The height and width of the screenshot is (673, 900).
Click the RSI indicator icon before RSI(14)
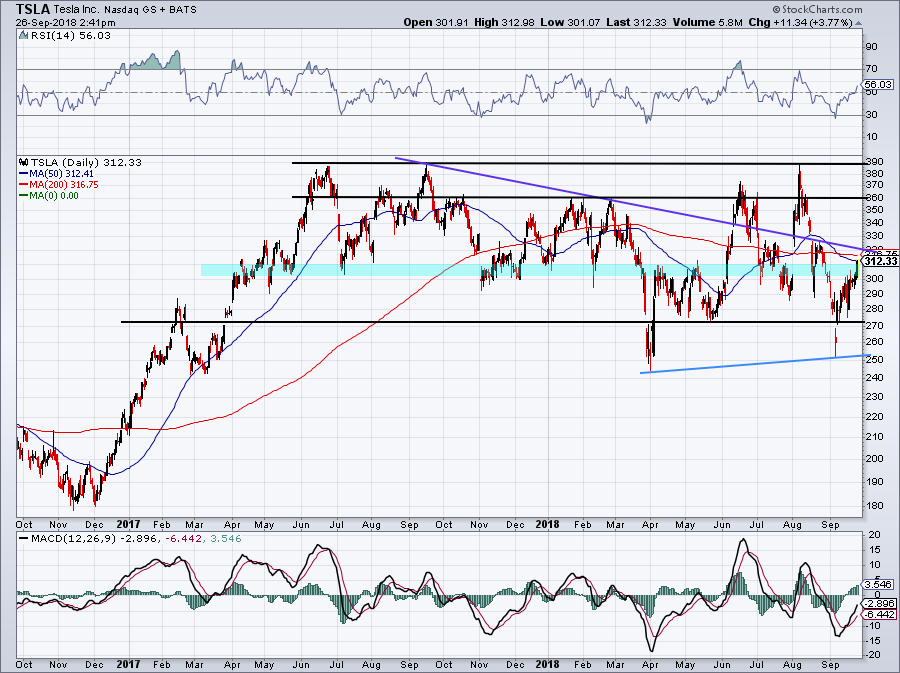coord(24,35)
